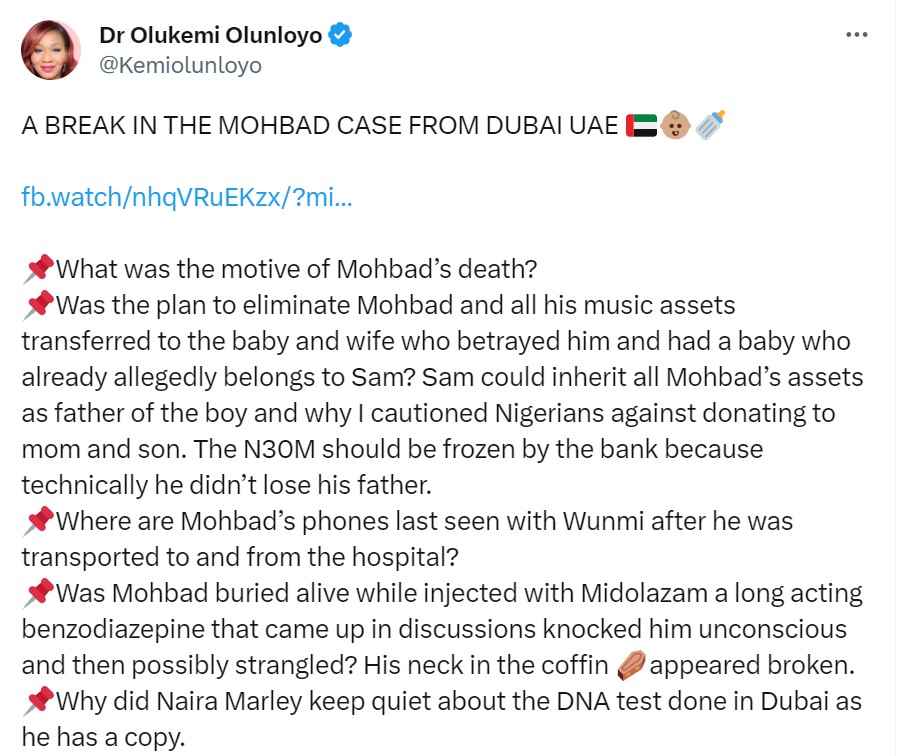The height and width of the screenshot is (756, 912).
Task: Click the Dr Olukemi Olunloyo display name
Action: pyautogui.click(x=211, y=35)
